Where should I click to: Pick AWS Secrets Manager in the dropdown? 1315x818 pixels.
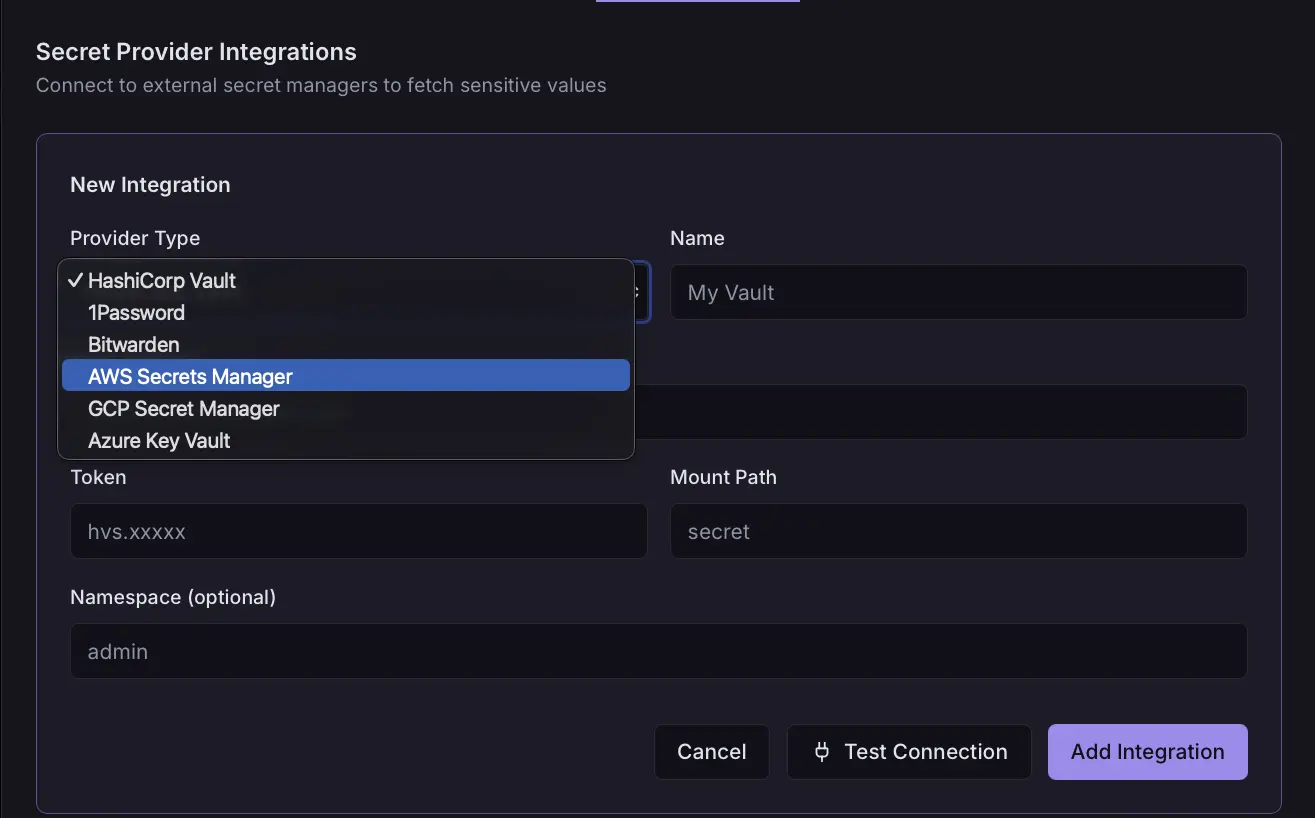click(x=190, y=377)
